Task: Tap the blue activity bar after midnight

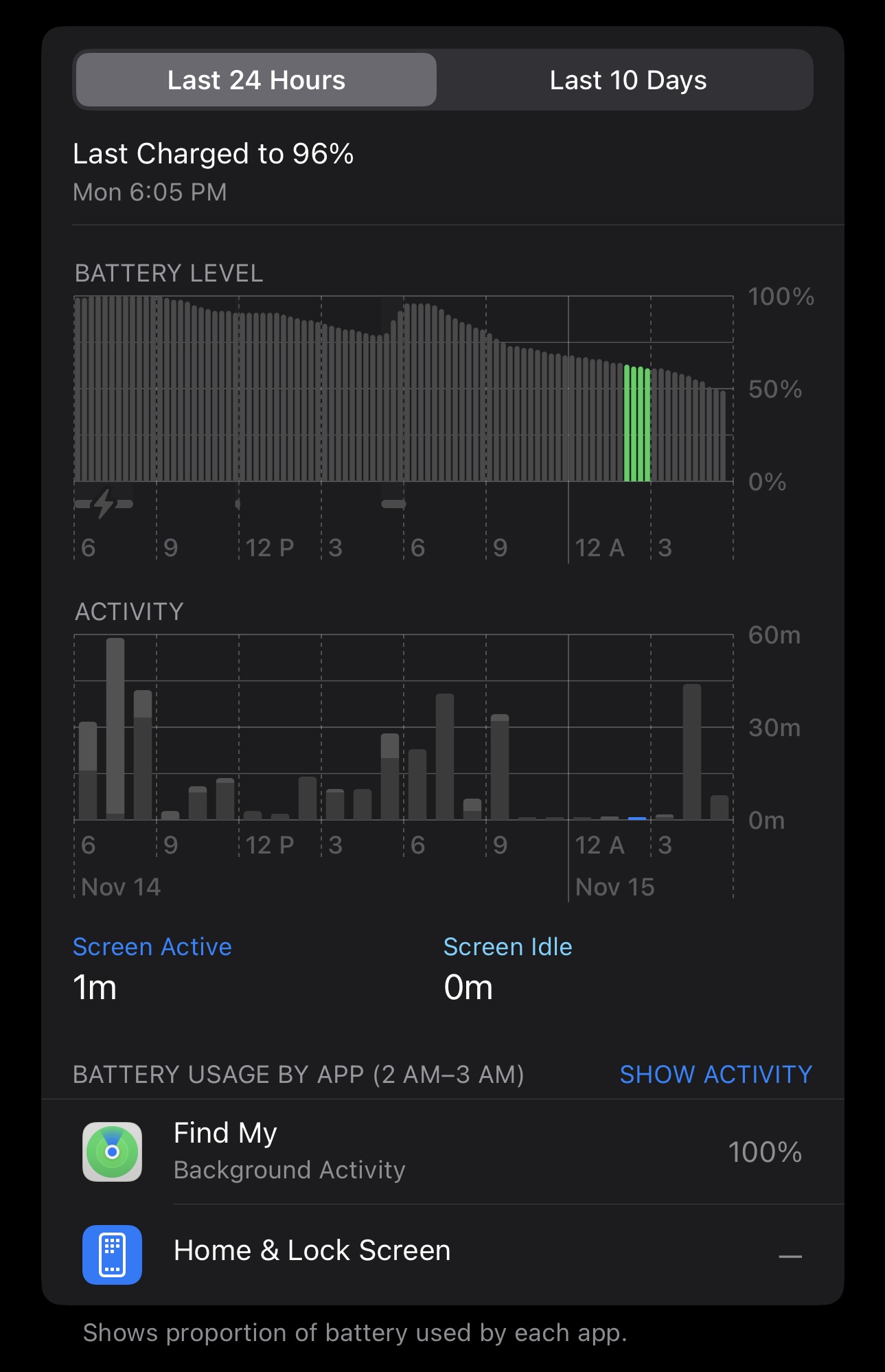Action: click(x=637, y=819)
